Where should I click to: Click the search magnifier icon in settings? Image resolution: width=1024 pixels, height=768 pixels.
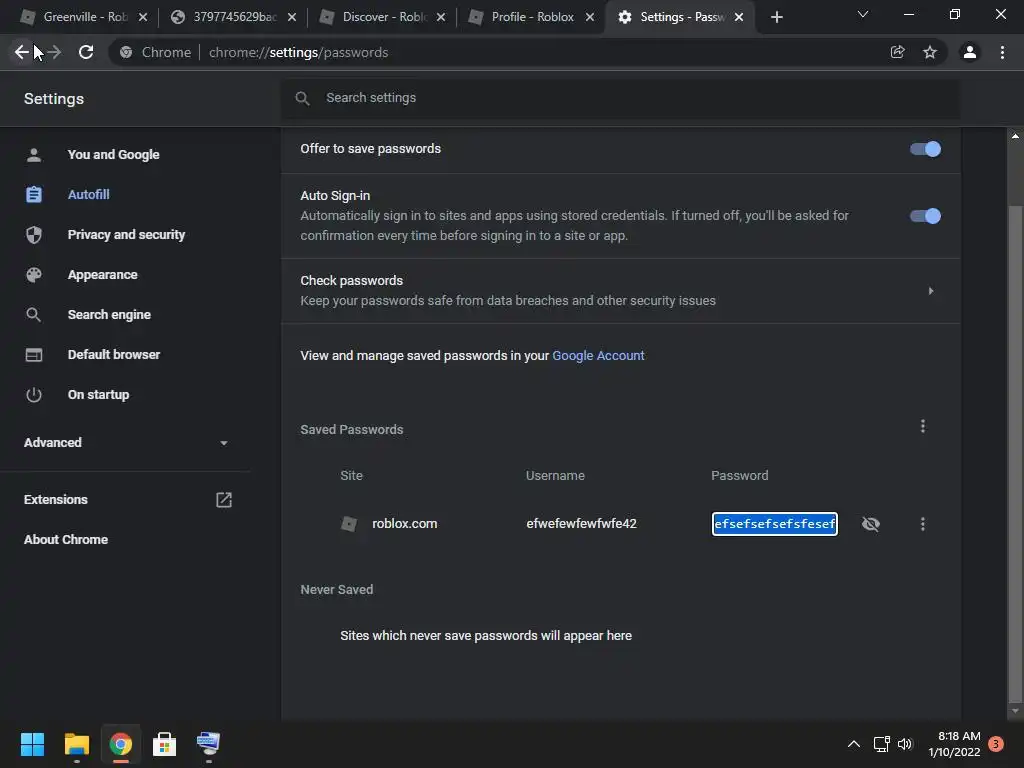pyautogui.click(x=302, y=98)
